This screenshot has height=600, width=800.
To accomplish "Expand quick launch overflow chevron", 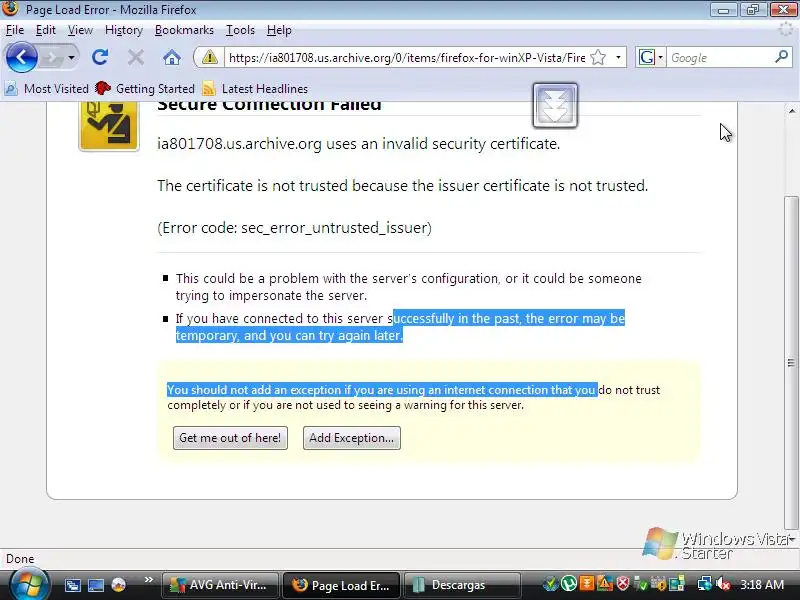I will [x=148, y=580].
